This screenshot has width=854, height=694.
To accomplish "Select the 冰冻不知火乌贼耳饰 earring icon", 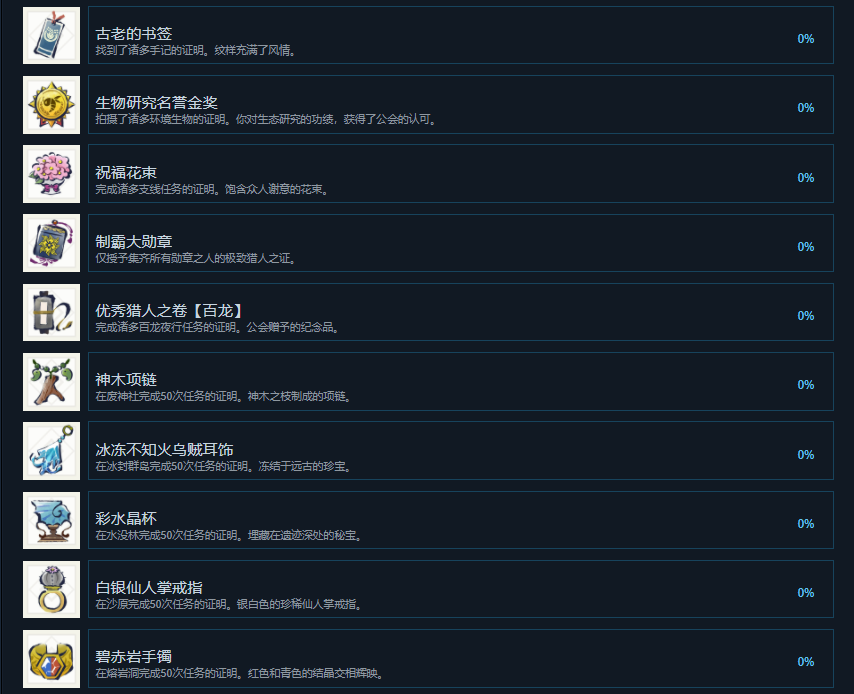I will [x=51, y=451].
